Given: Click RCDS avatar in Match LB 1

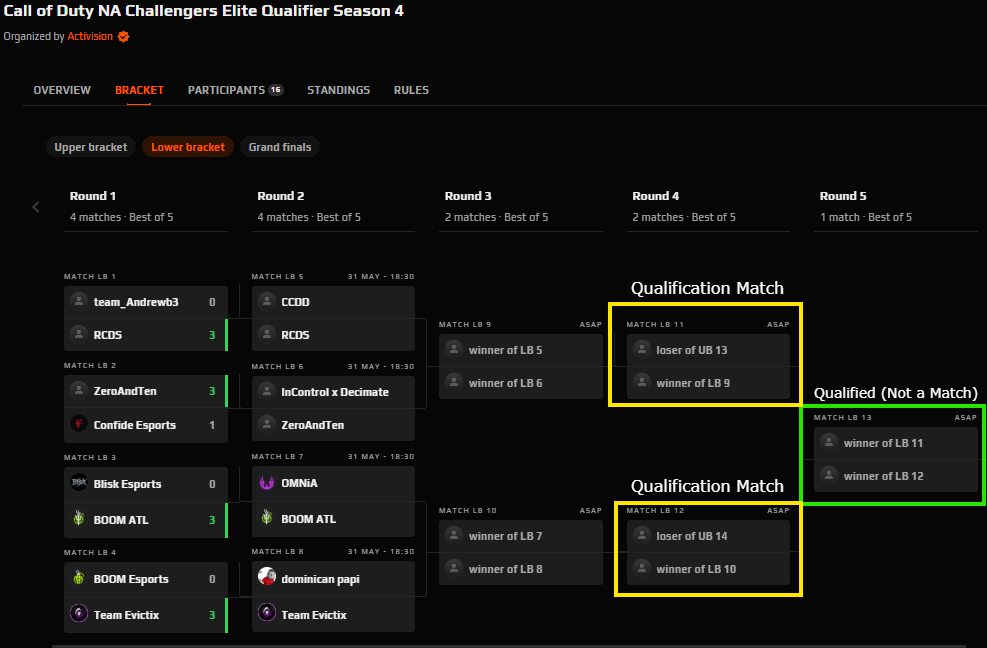Looking at the screenshot, I should (x=79, y=334).
